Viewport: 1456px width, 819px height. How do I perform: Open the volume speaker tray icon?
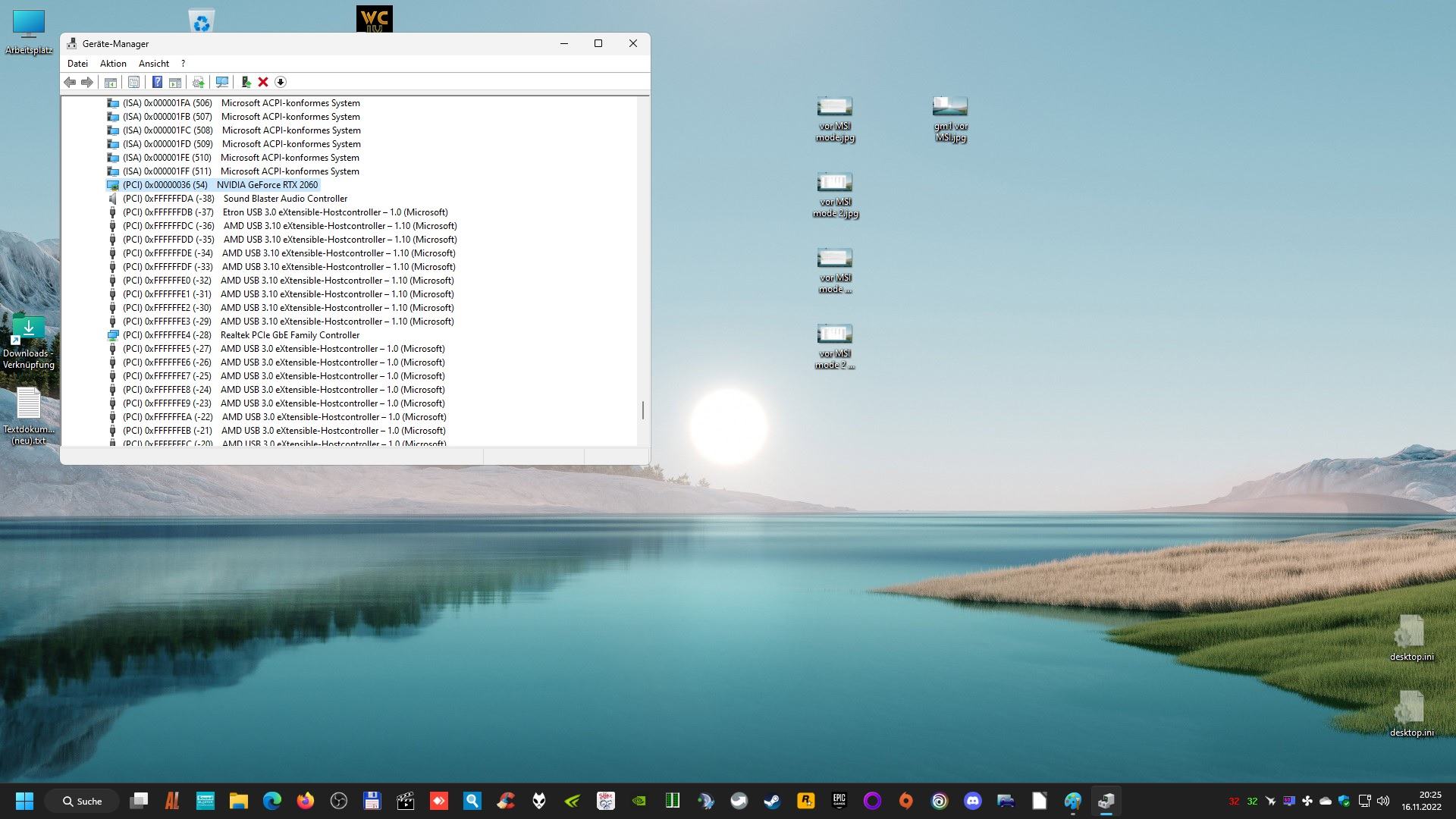point(1383,801)
